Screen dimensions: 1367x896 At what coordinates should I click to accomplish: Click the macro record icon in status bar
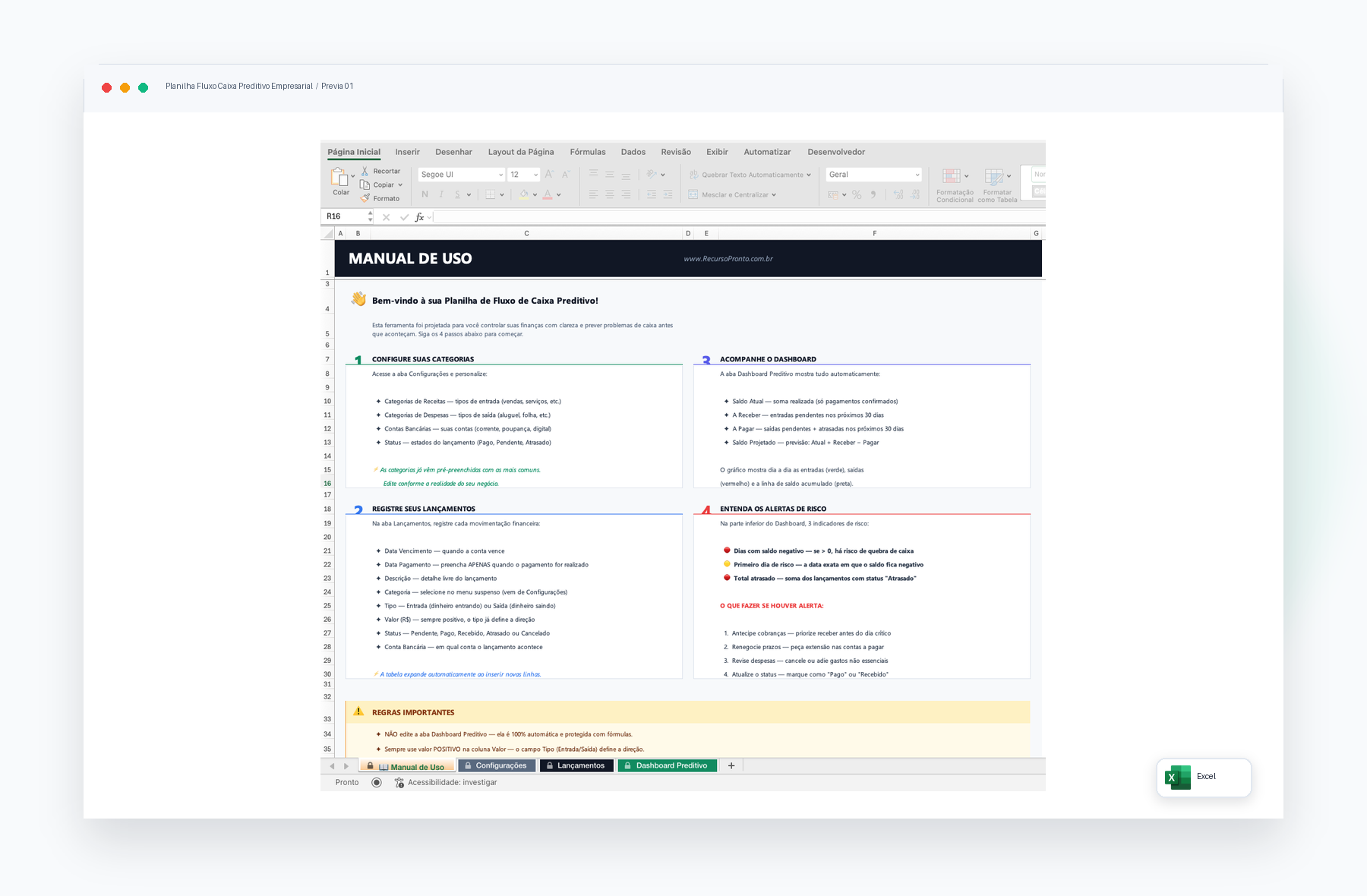[x=377, y=782]
